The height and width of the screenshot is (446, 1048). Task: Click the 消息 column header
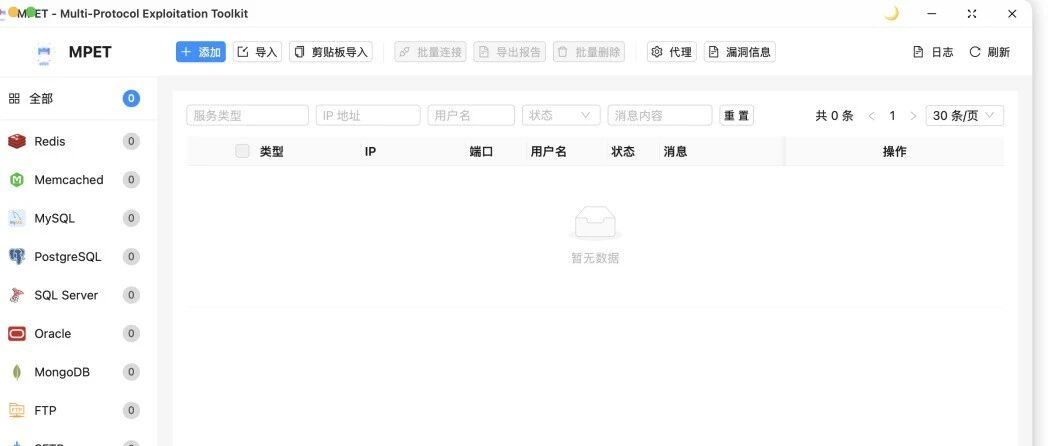[x=675, y=152]
